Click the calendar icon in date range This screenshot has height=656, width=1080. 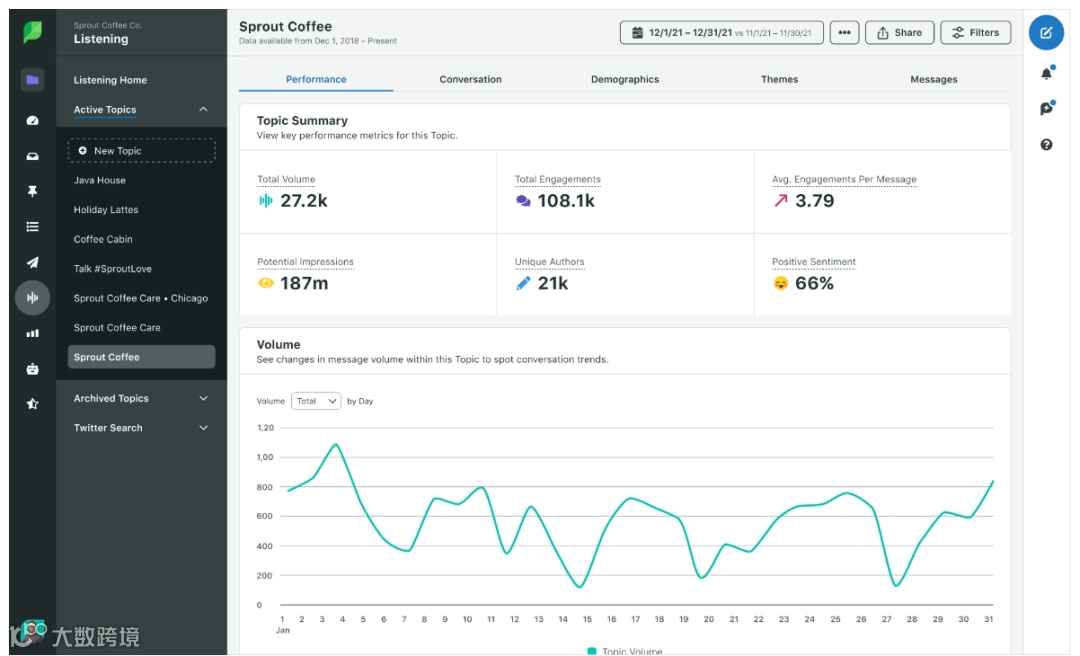pos(637,32)
